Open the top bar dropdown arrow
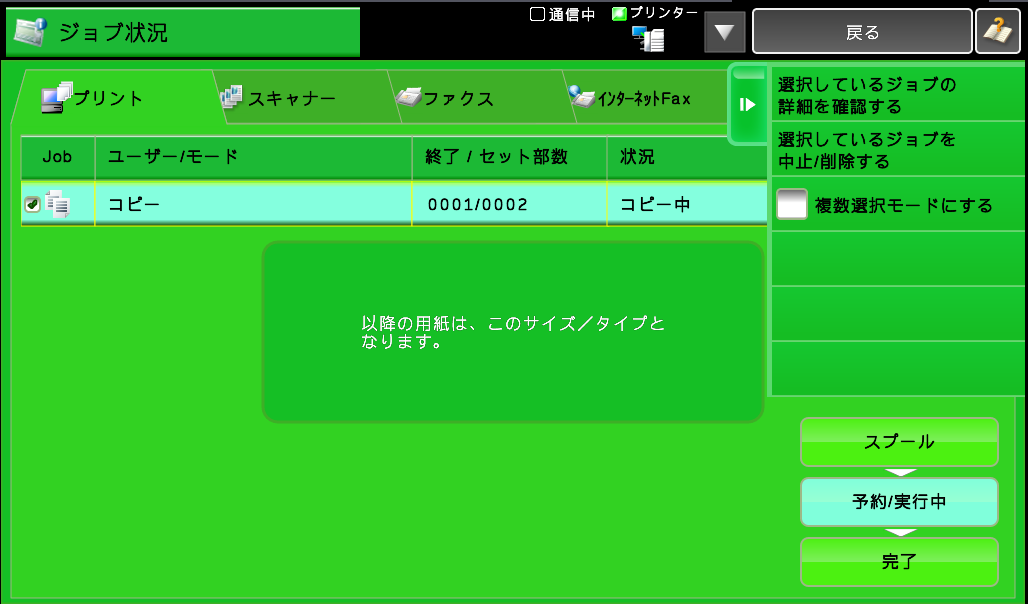This screenshot has width=1028, height=604. pos(724,32)
